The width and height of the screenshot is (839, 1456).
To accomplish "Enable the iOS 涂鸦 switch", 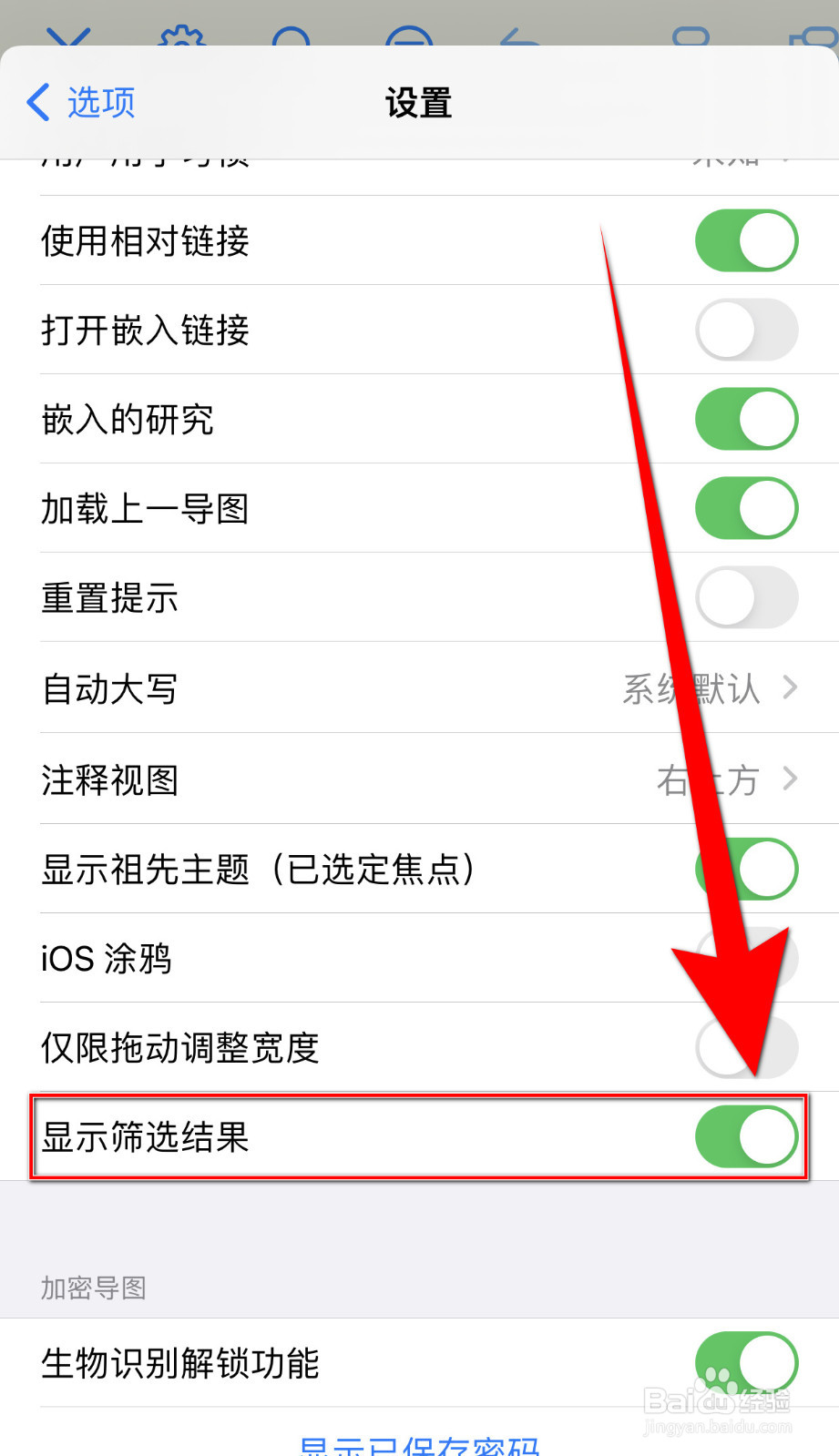I will pyautogui.click(x=746, y=958).
